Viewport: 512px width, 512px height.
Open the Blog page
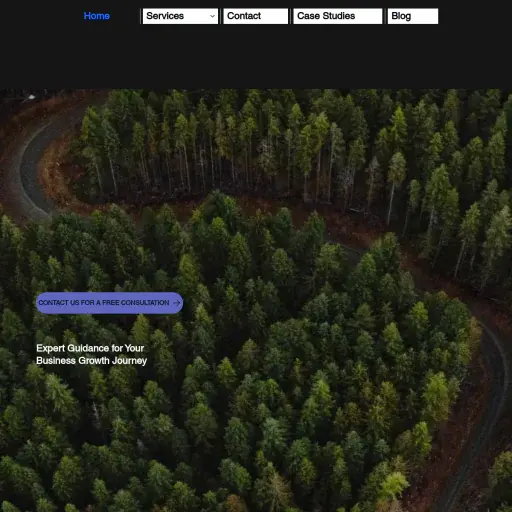[413, 16]
